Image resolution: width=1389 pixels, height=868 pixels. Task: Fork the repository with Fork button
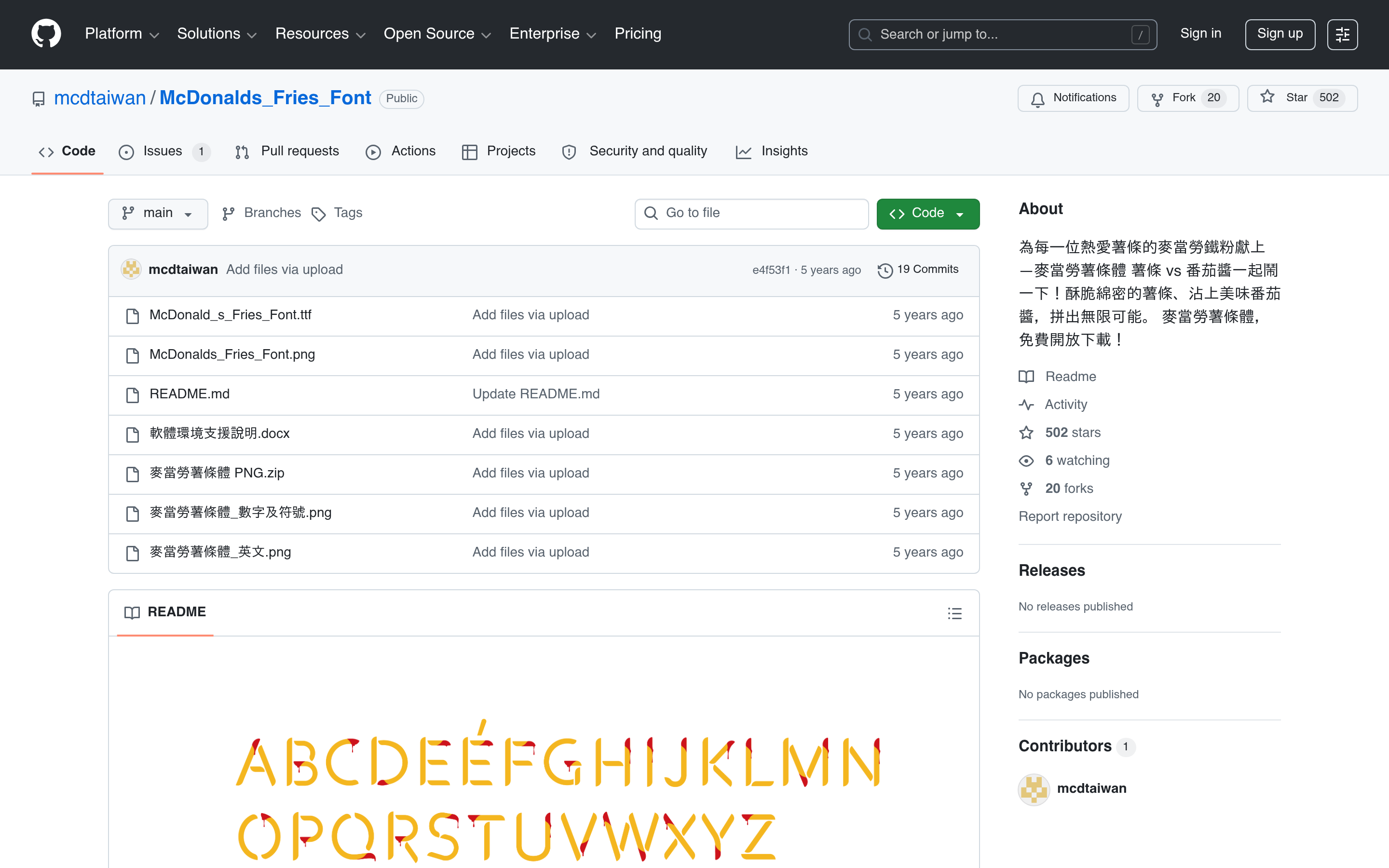1187,98
